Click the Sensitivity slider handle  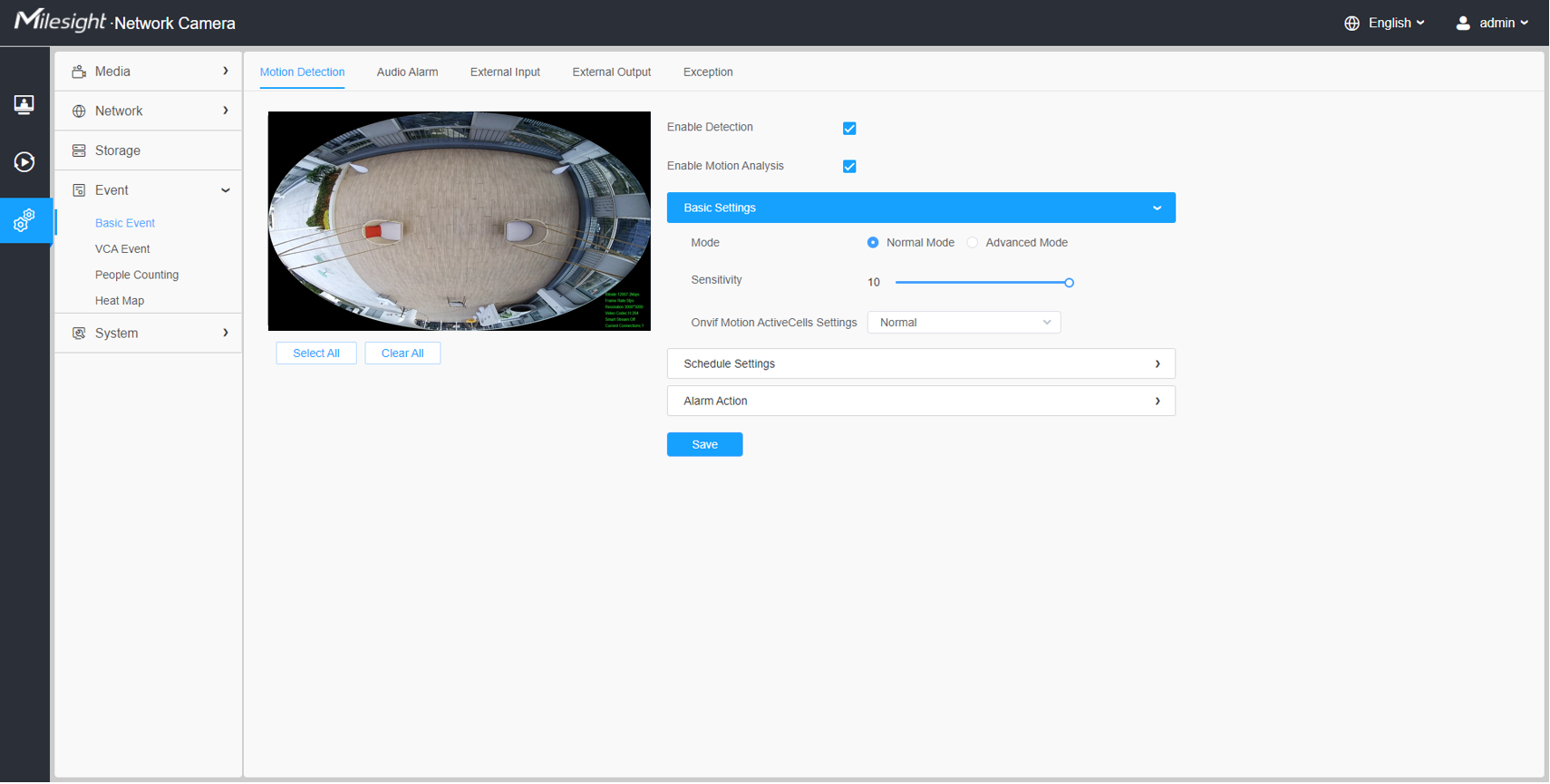(1069, 283)
